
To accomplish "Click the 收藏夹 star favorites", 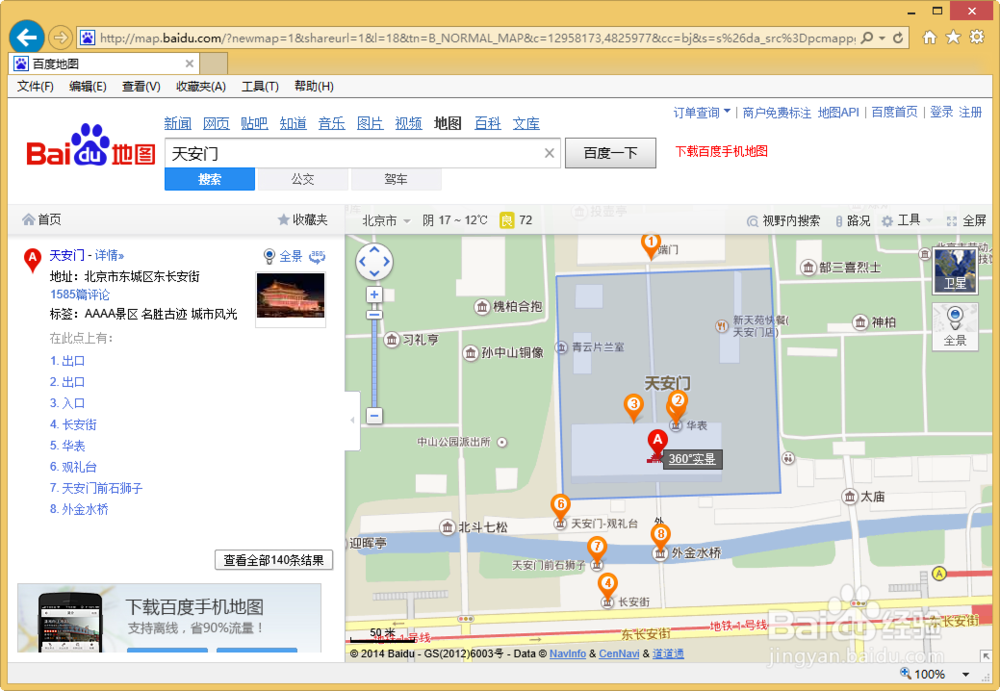I will click(x=302, y=219).
